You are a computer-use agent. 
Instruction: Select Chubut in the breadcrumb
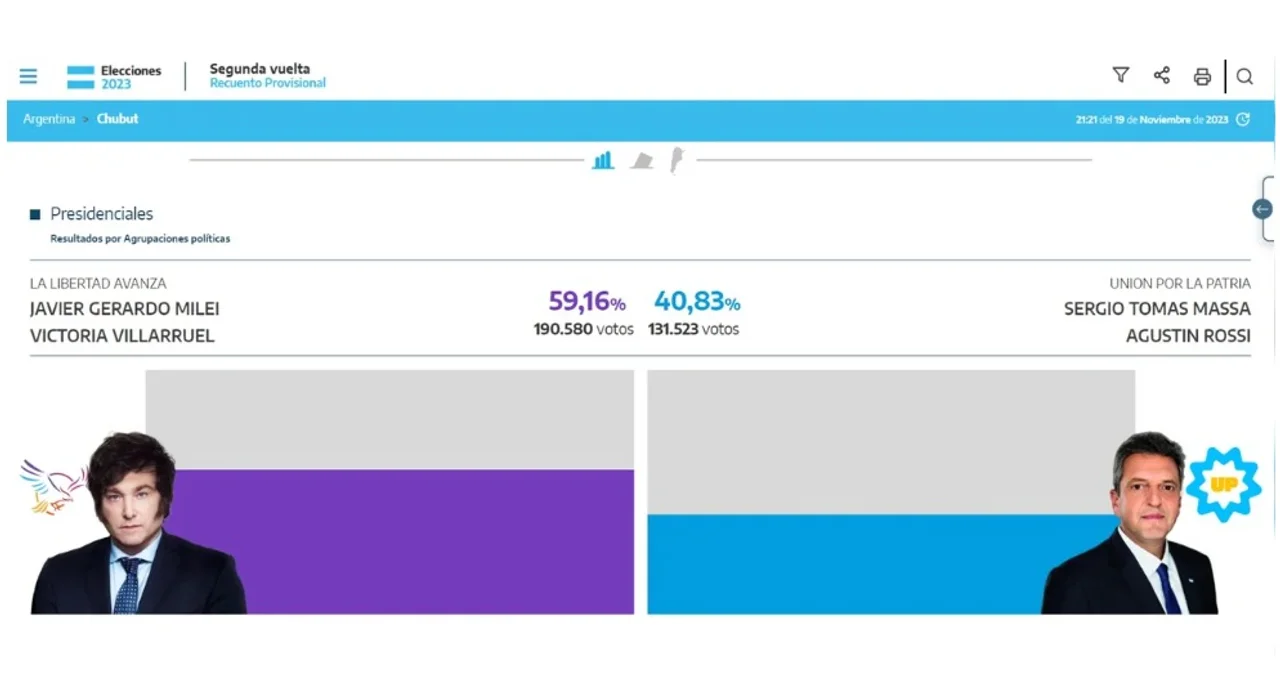pos(118,119)
